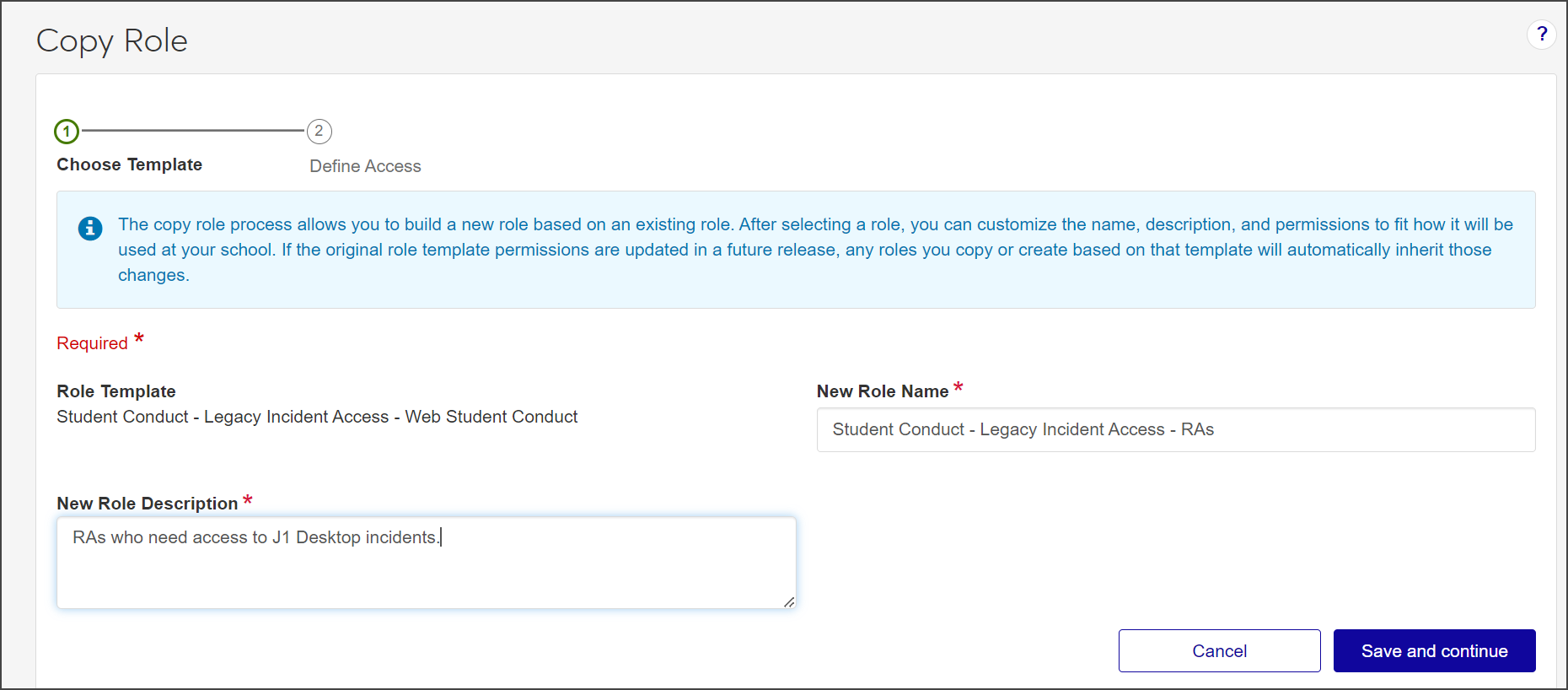
Task: Click the Role Template value text
Action: pos(317,417)
